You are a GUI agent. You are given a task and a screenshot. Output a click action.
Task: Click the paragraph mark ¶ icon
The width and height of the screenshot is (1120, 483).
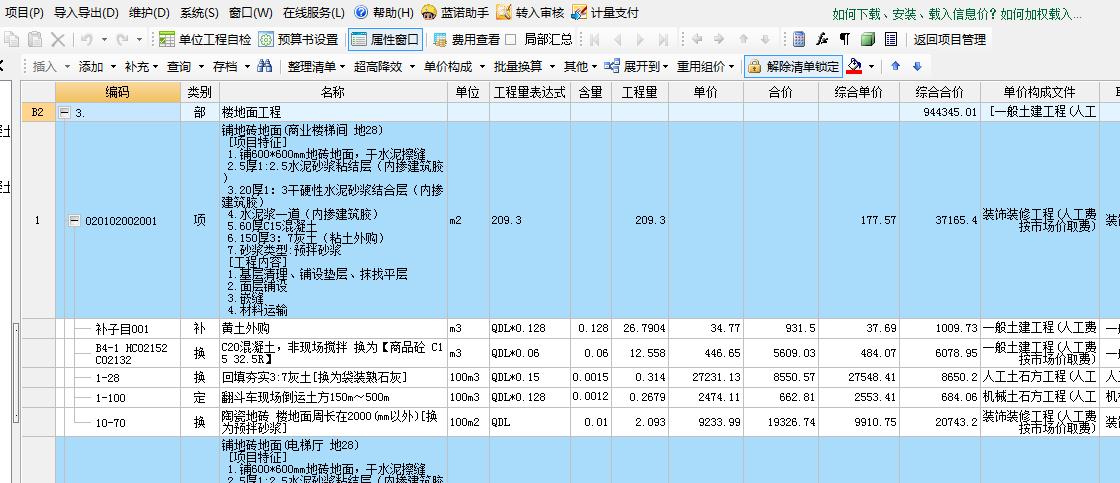(844, 39)
